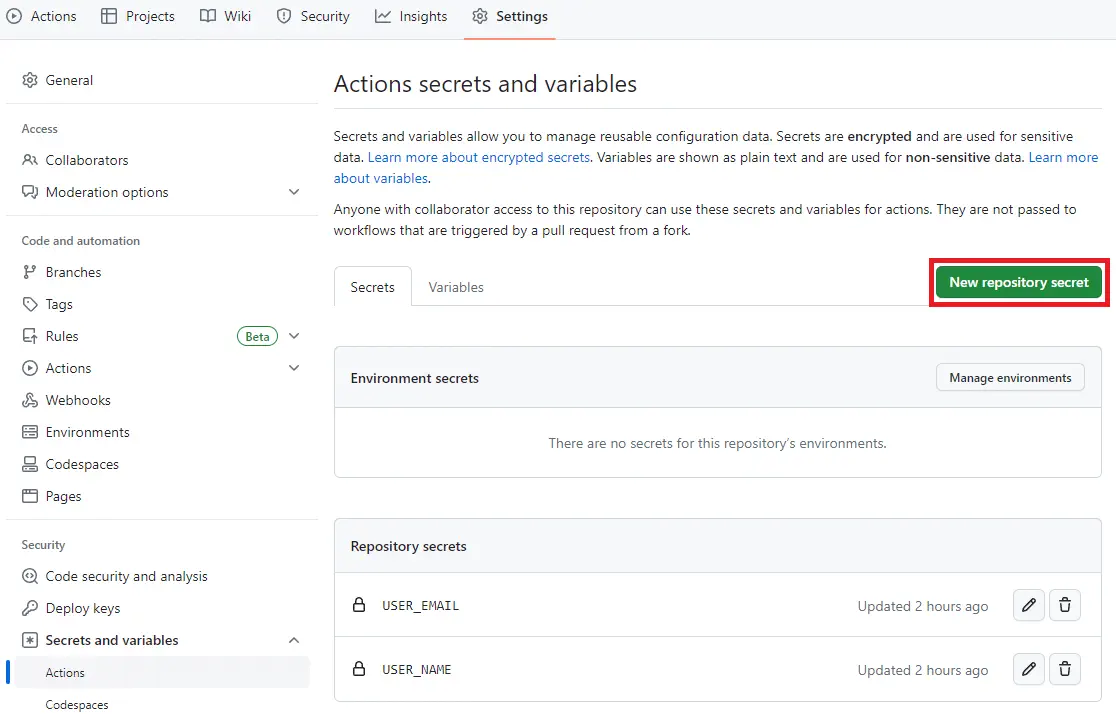Follow Learn more about encrypted secrets link

tap(479, 157)
